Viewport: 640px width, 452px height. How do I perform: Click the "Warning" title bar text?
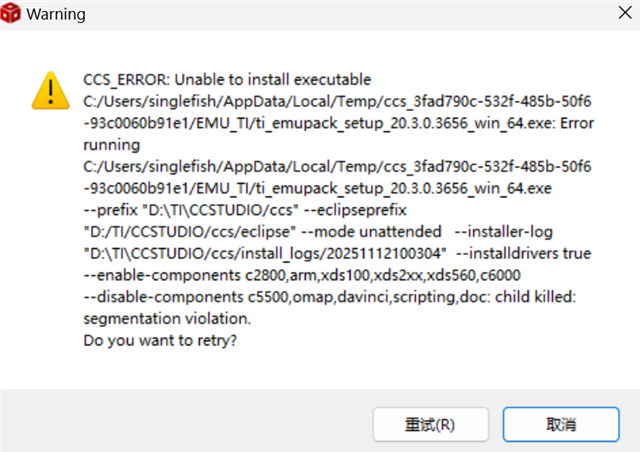[x=56, y=15]
